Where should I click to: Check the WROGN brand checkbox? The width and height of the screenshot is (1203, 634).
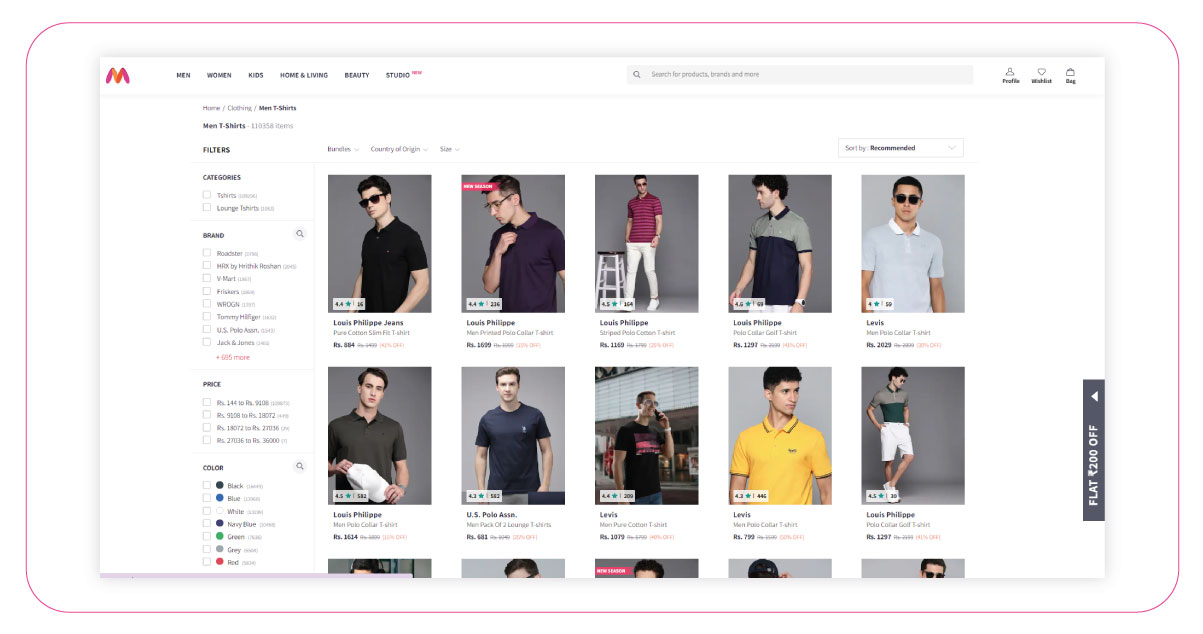click(x=207, y=304)
